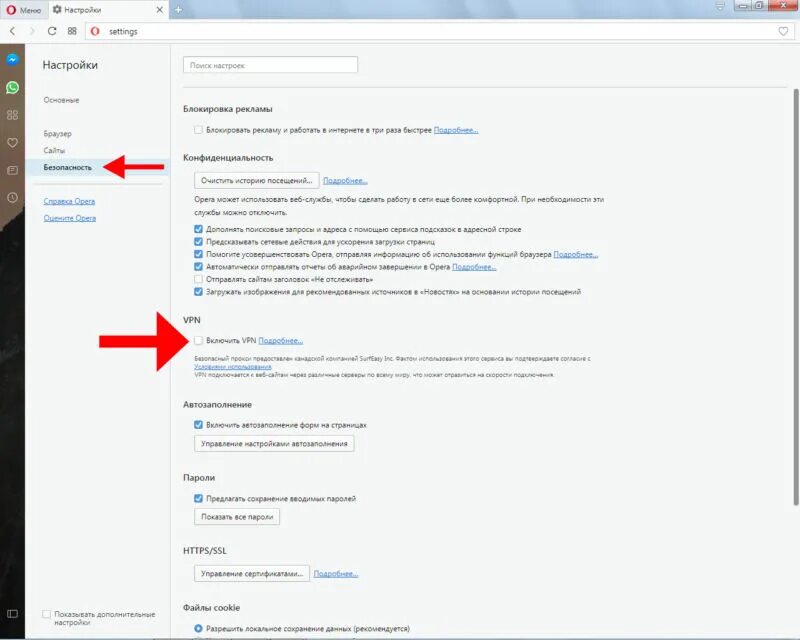Uncheck Предсказывать сетевые действия checkbox
Screen dimensions: 800x640
tap(198, 241)
